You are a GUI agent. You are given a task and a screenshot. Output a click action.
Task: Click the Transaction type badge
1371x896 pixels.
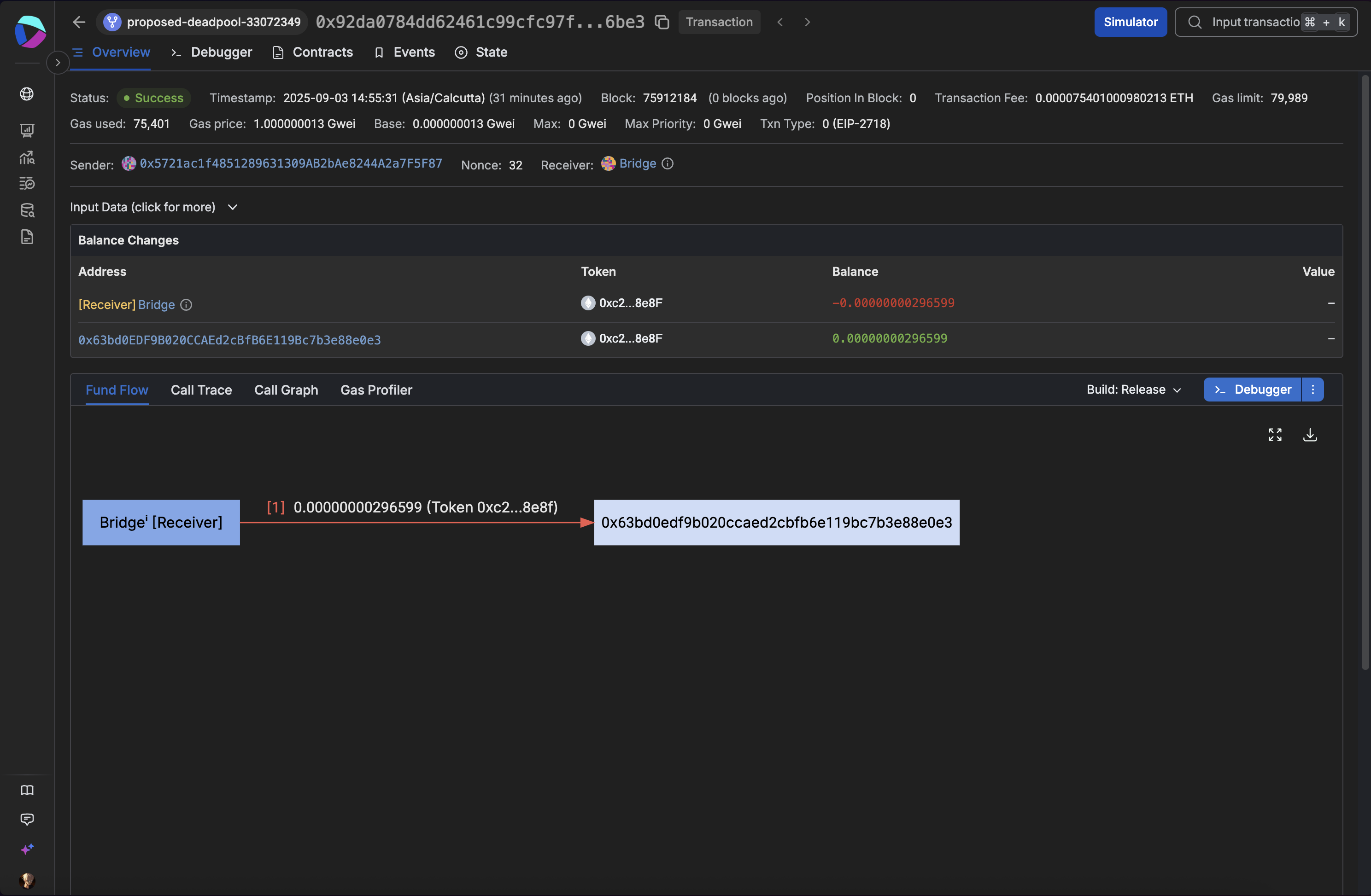tap(719, 22)
